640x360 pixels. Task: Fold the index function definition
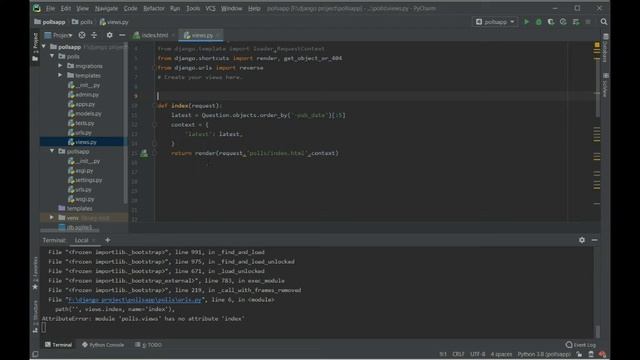click(x=154, y=106)
